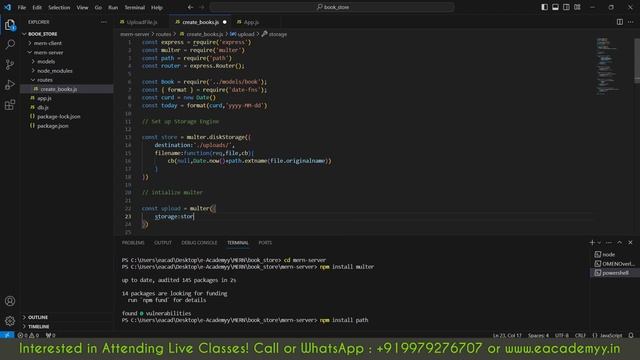Open notifications bell in status bar
The width and height of the screenshot is (640, 360).
tap(631, 335)
